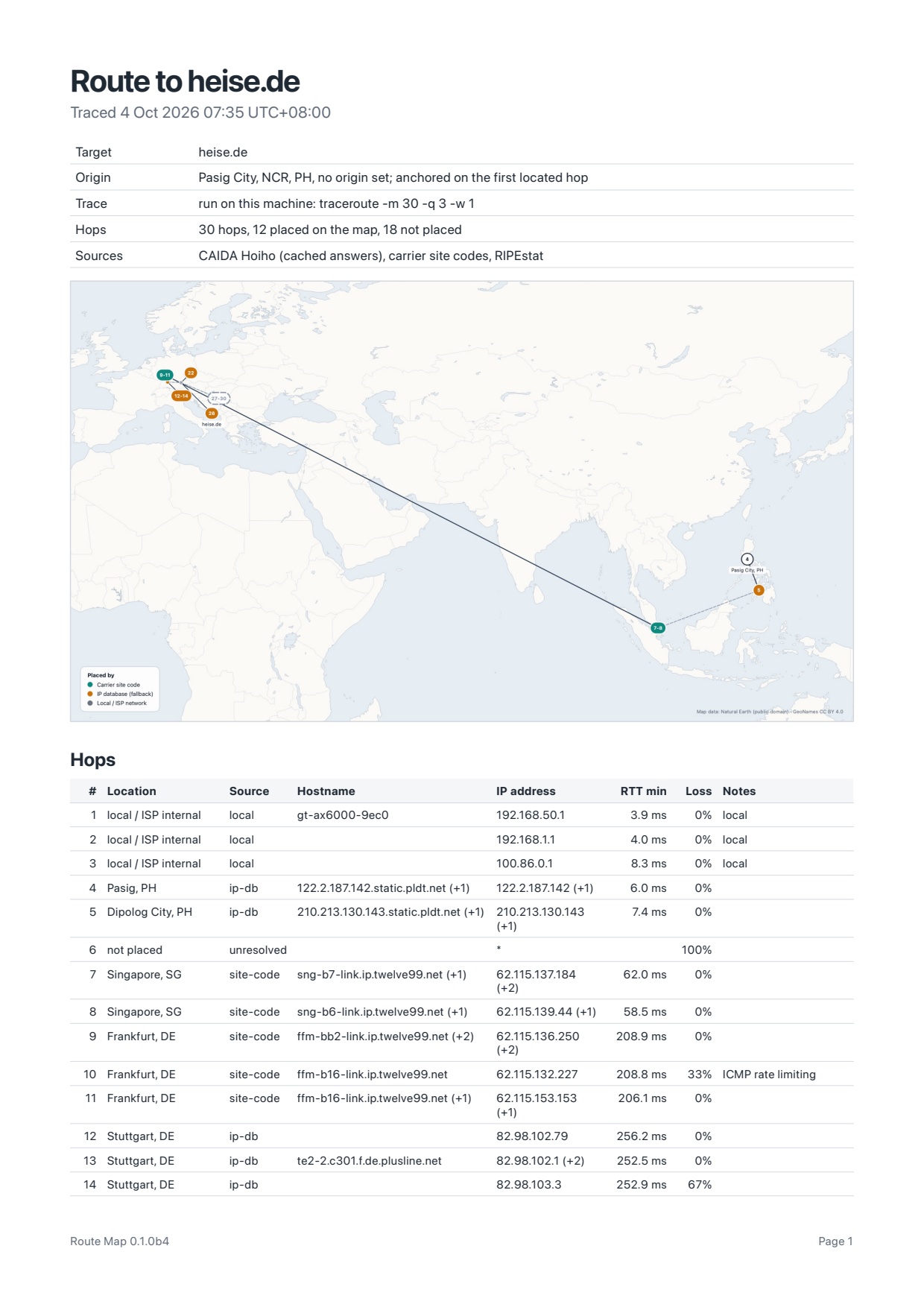Click the dashed 27-30 hop marker
The image size is (924, 1307).
click(218, 399)
